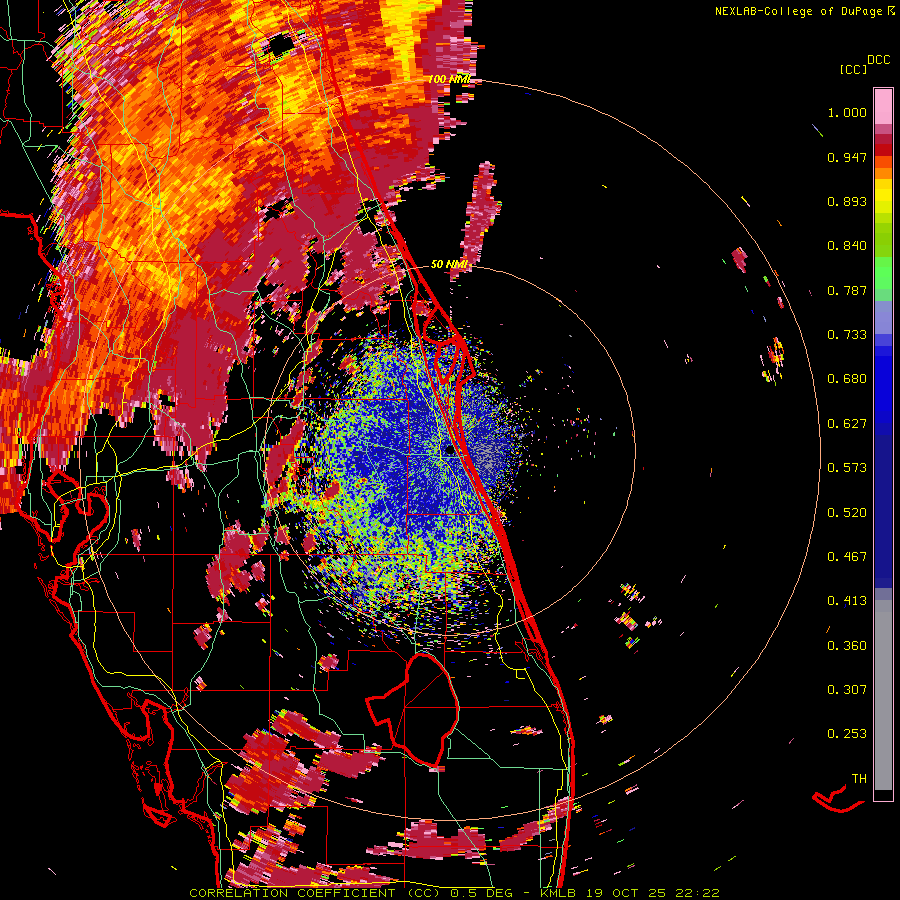Select the 0.573 legend value
900x900 pixels.
847,468
